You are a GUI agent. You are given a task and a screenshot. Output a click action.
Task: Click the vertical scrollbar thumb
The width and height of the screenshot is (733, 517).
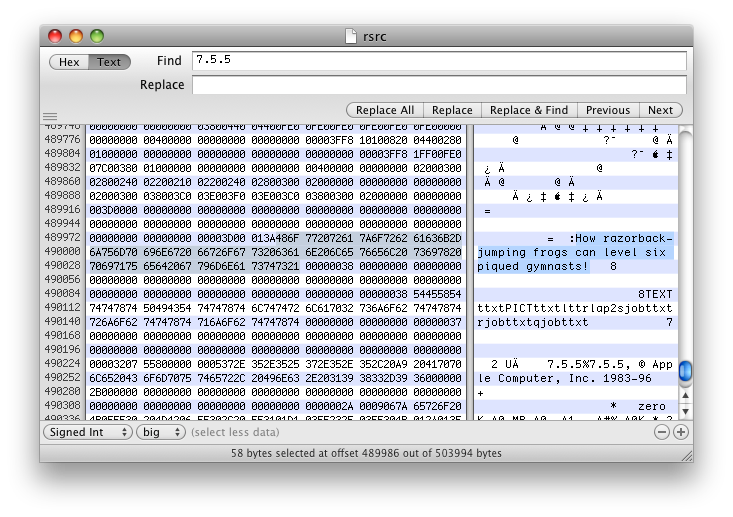tap(685, 371)
